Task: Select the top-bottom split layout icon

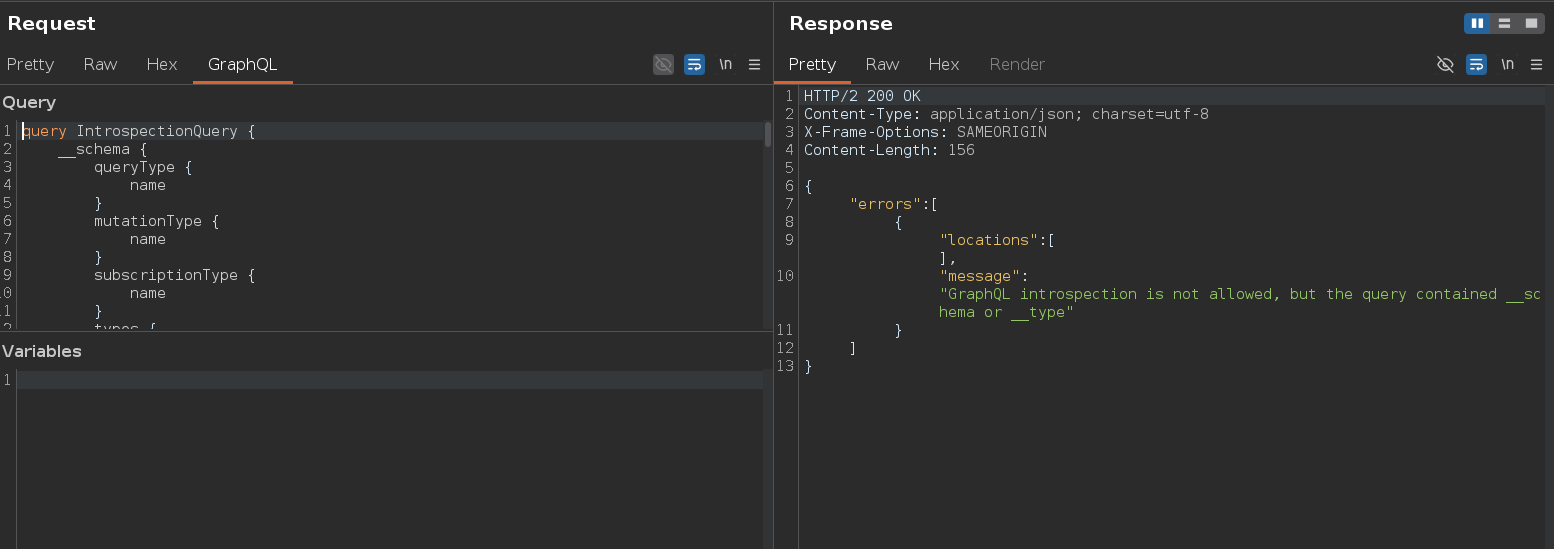Action: point(1504,23)
